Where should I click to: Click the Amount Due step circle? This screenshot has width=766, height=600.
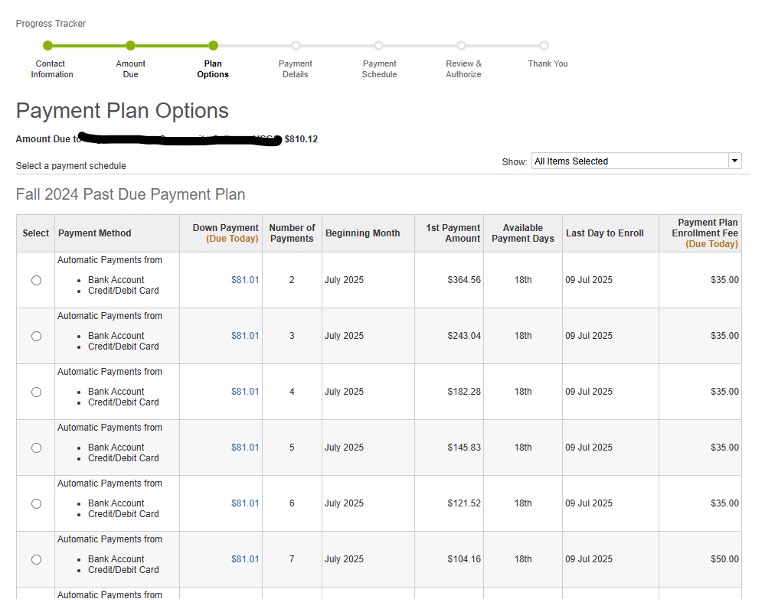[130, 45]
